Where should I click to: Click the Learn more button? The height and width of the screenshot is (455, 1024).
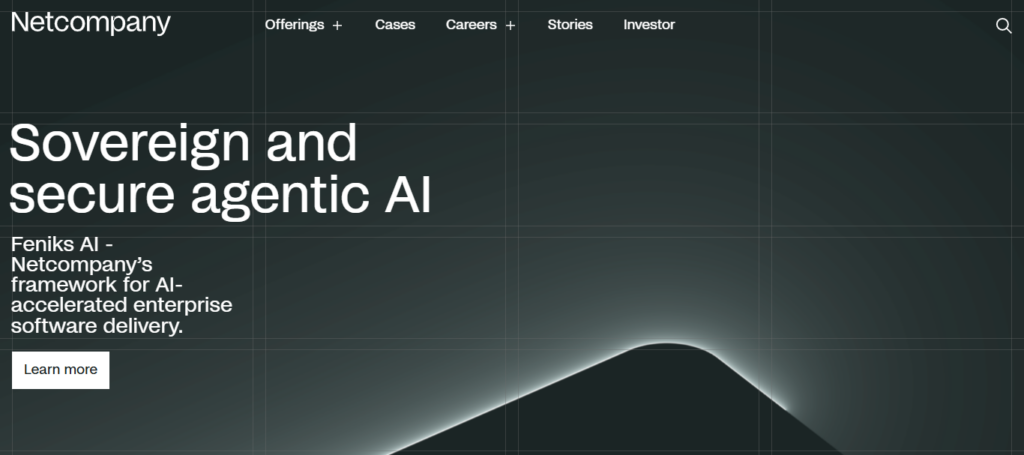(x=61, y=370)
